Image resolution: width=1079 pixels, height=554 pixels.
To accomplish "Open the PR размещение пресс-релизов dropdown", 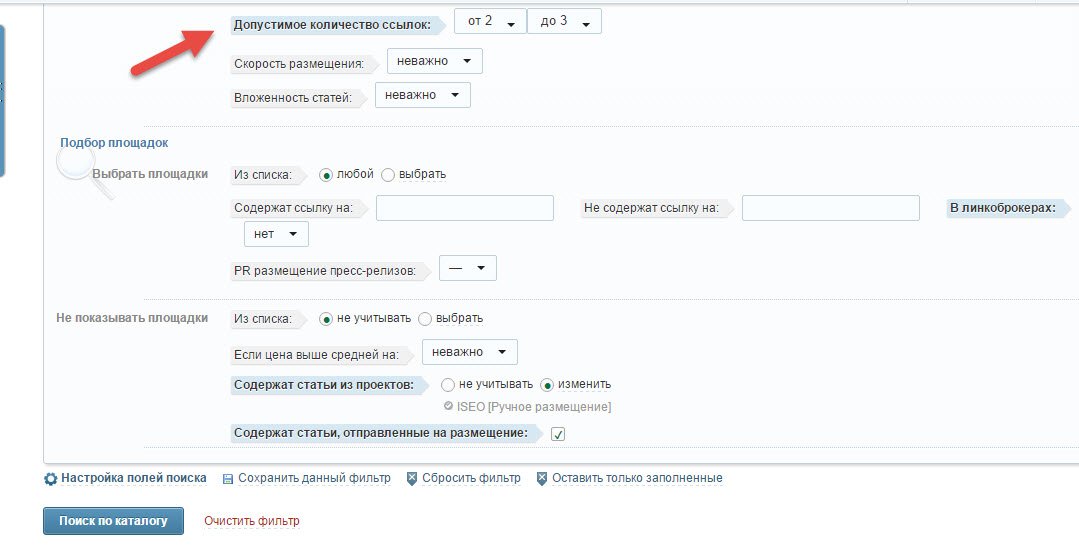I will 468,268.
